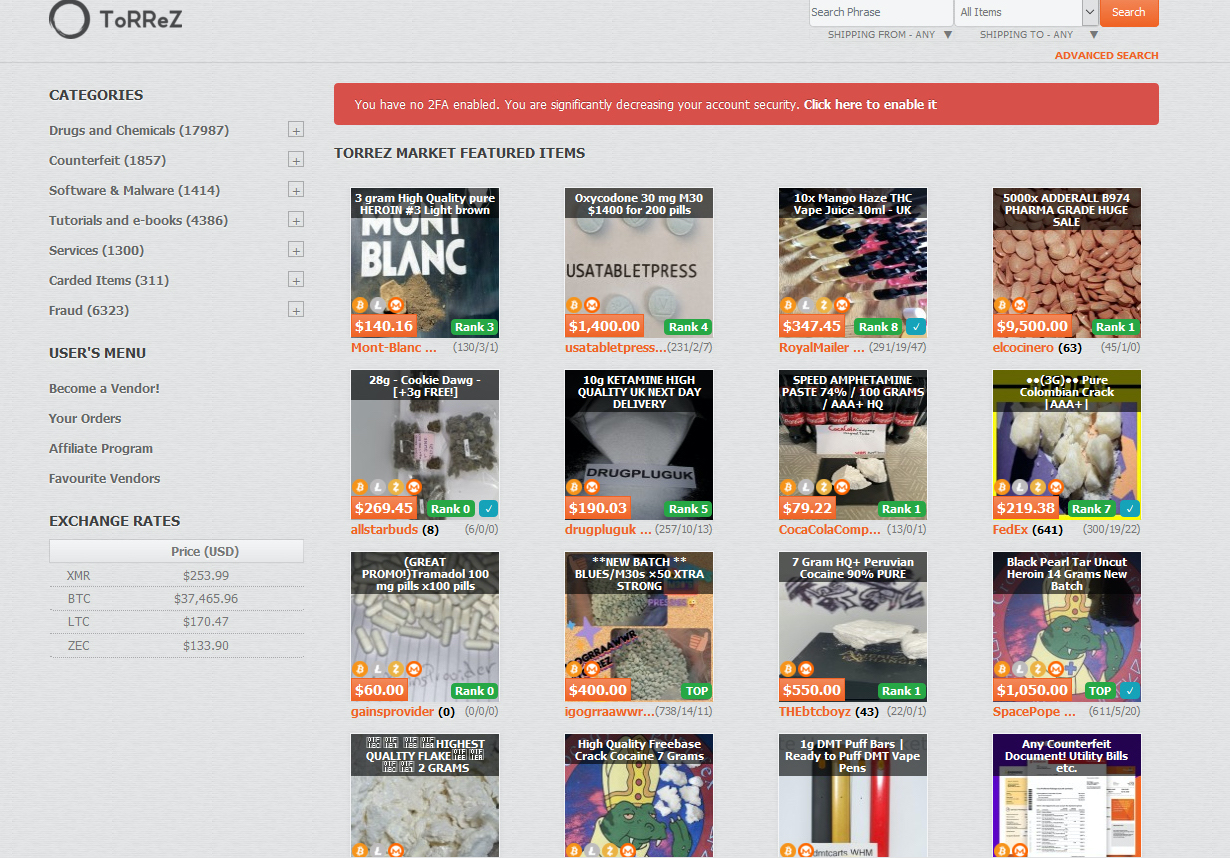
Task: Open the 10x Mango Haze listing thumbnail
Action: tap(853, 262)
